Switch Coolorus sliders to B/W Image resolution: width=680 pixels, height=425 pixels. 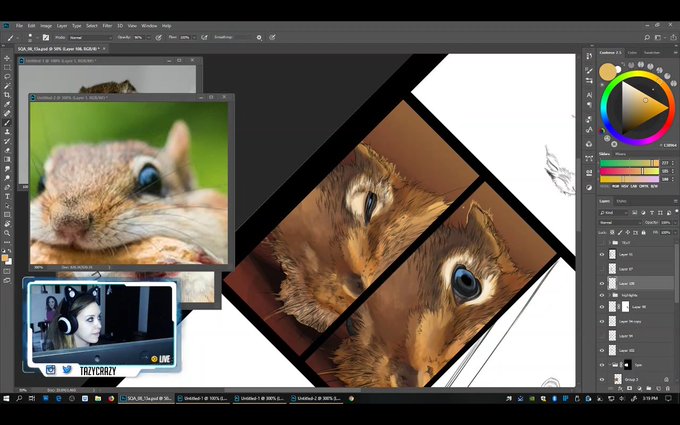pyautogui.click(x=654, y=186)
